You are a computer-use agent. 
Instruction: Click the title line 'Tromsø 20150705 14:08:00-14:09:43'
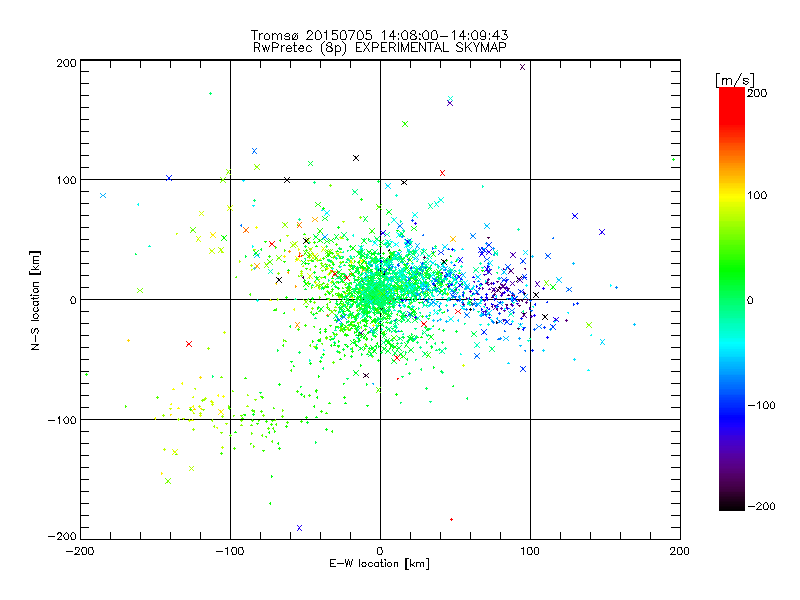pos(380,35)
